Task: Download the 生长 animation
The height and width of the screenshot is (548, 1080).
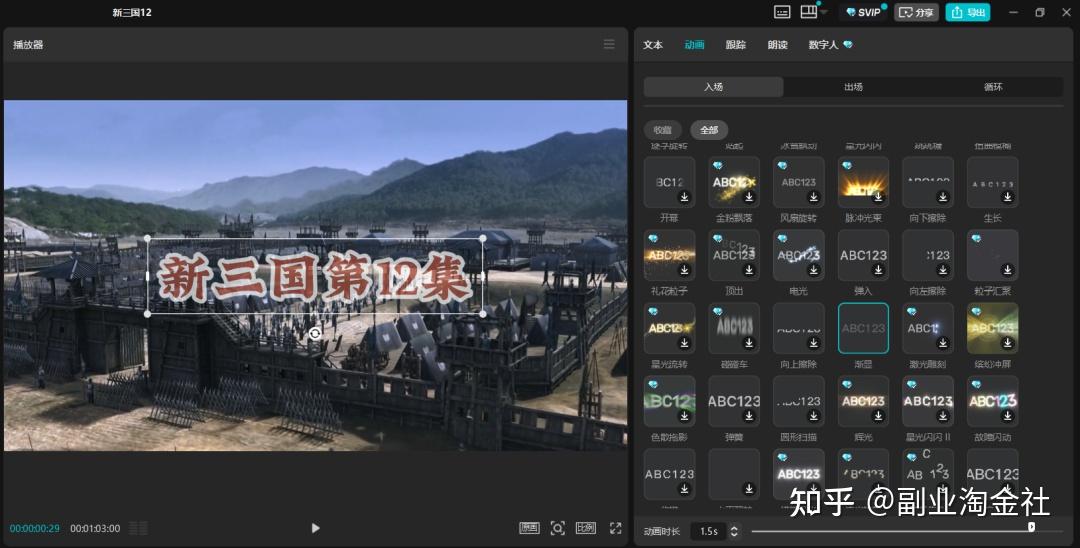Action: (x=1008, y=197)
